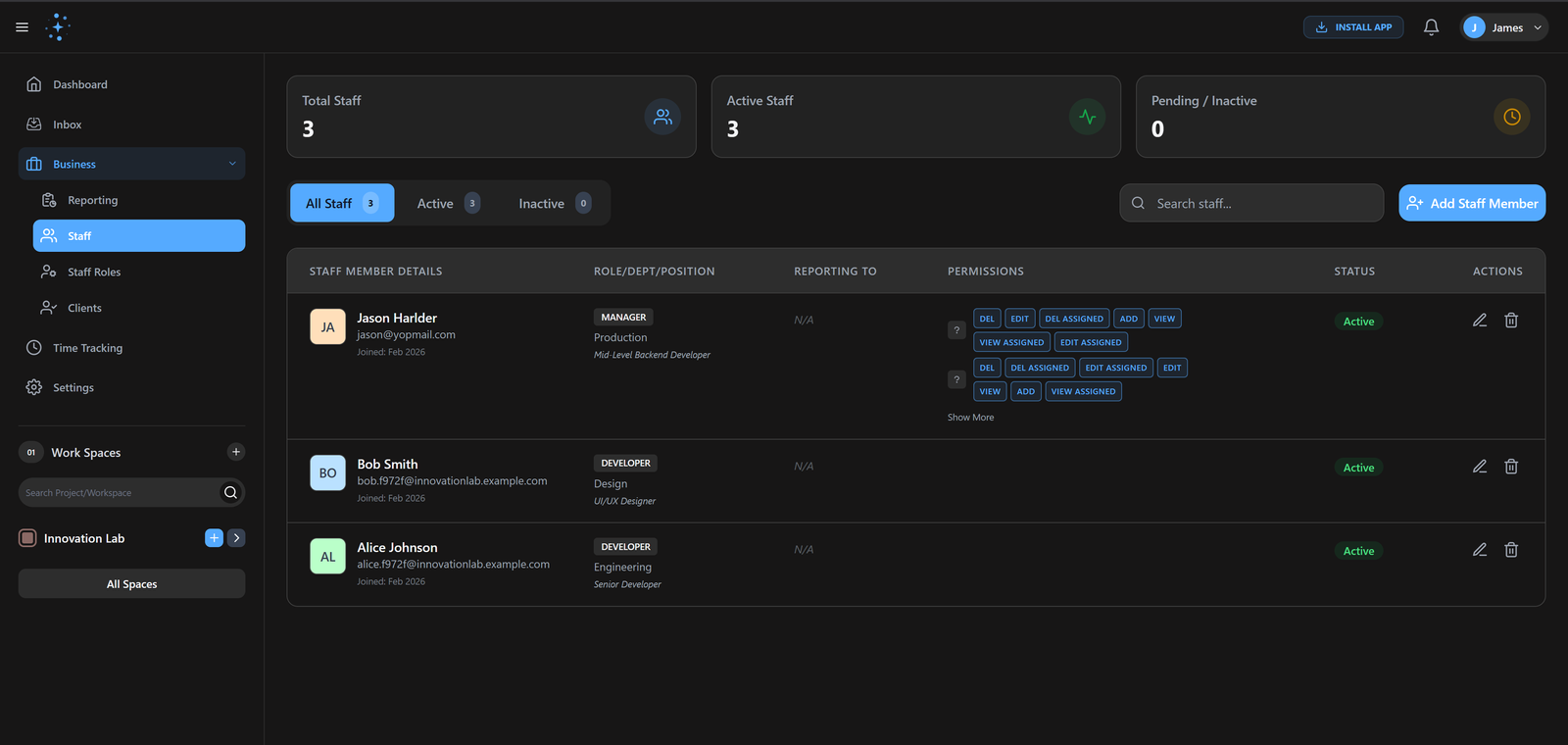
Task: Click the Add Staff Member button
Action: click(x=1471, y=204)
